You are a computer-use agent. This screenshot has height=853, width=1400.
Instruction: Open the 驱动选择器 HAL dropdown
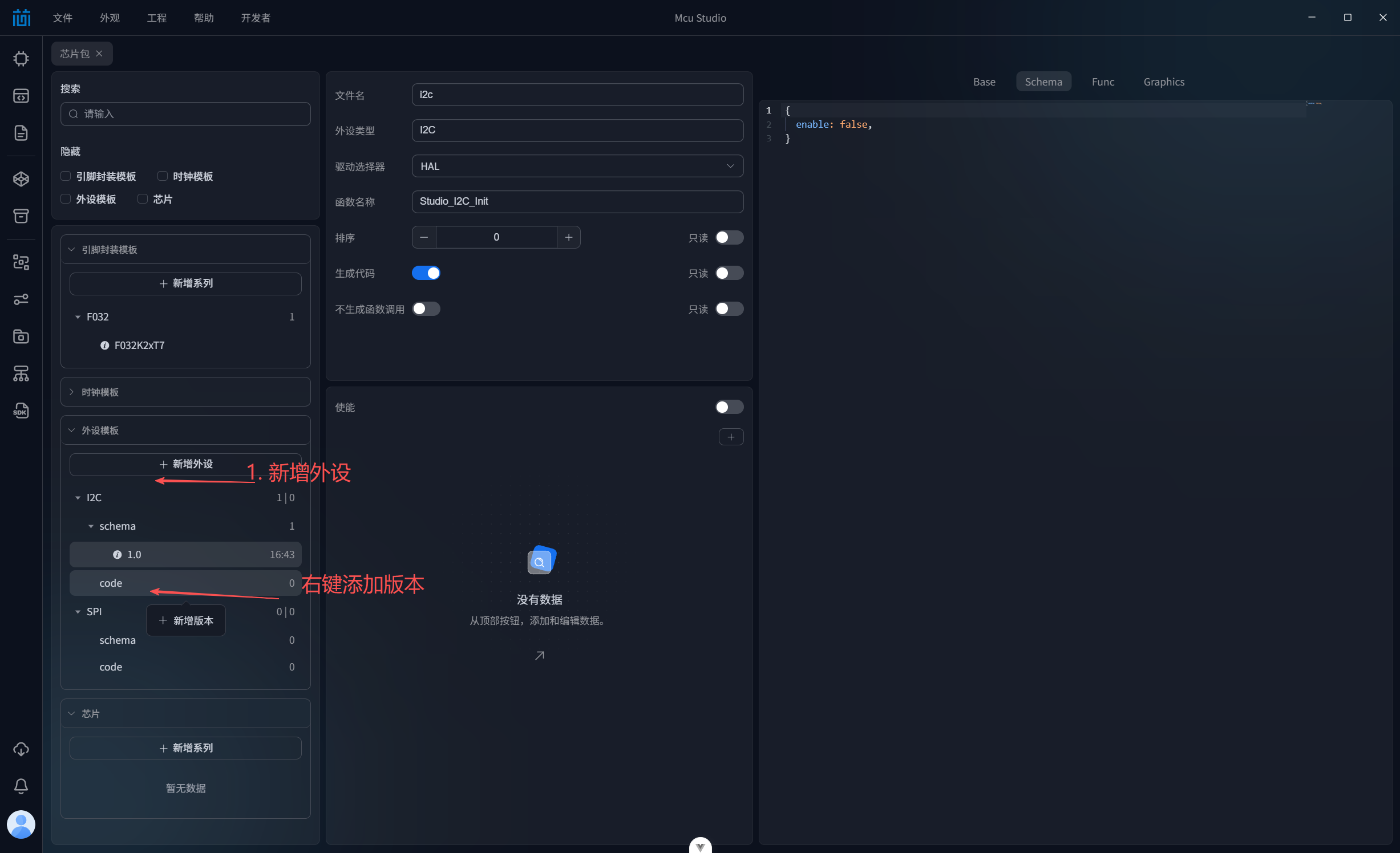(577, 166)
